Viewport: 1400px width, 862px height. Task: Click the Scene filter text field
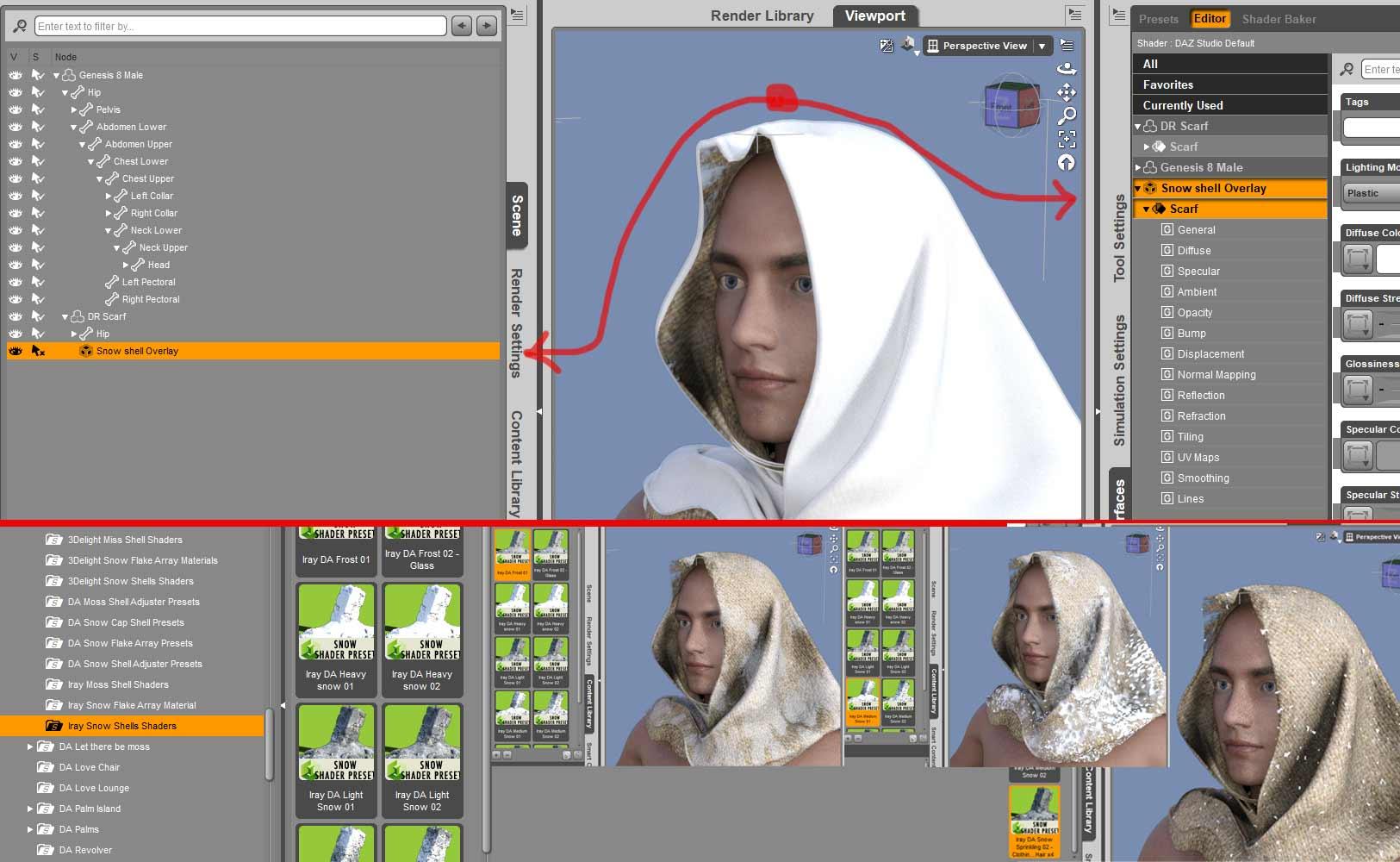pyautogui.click(x=240, y=26)
